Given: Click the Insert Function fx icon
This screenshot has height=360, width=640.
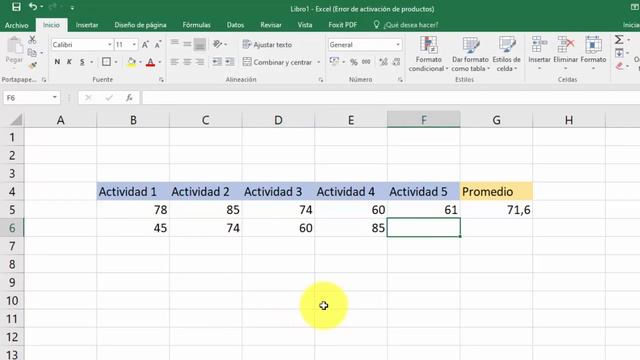Looking at the screenshot, I should tap(129, 98).
